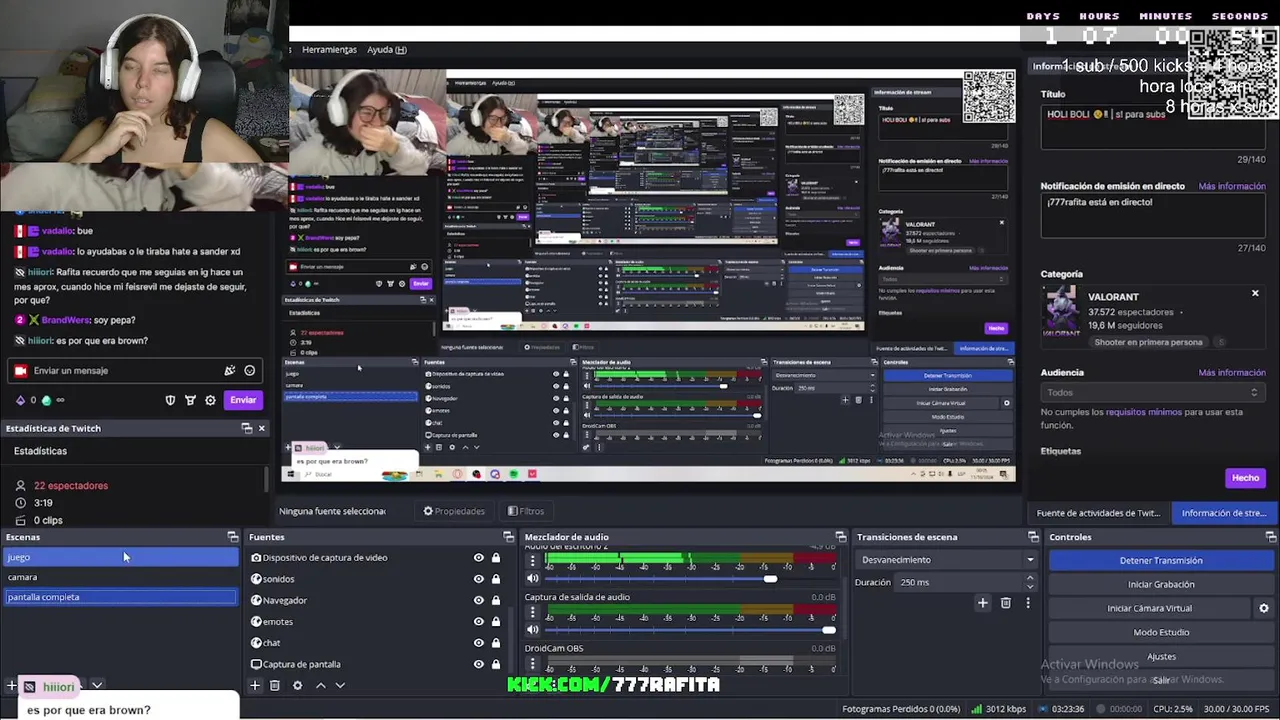Image resolution: width=1280 pixels, height=720 pixels.
Task: Remove selected source with trash icon
Action: click(275, 685)
